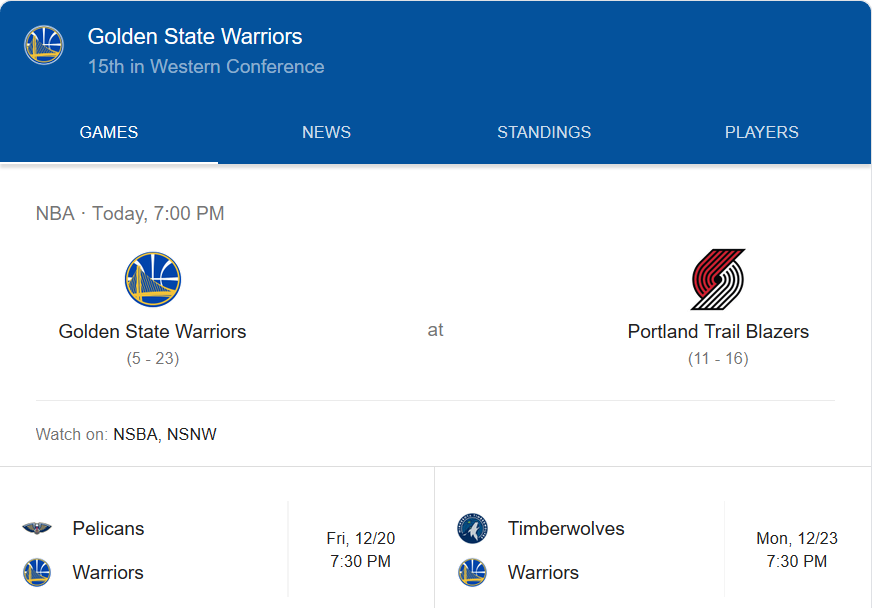Open Portland Trail Blazers team name
Screen dimensions: 872x608
pyautogui.click(x=718, y=331)
